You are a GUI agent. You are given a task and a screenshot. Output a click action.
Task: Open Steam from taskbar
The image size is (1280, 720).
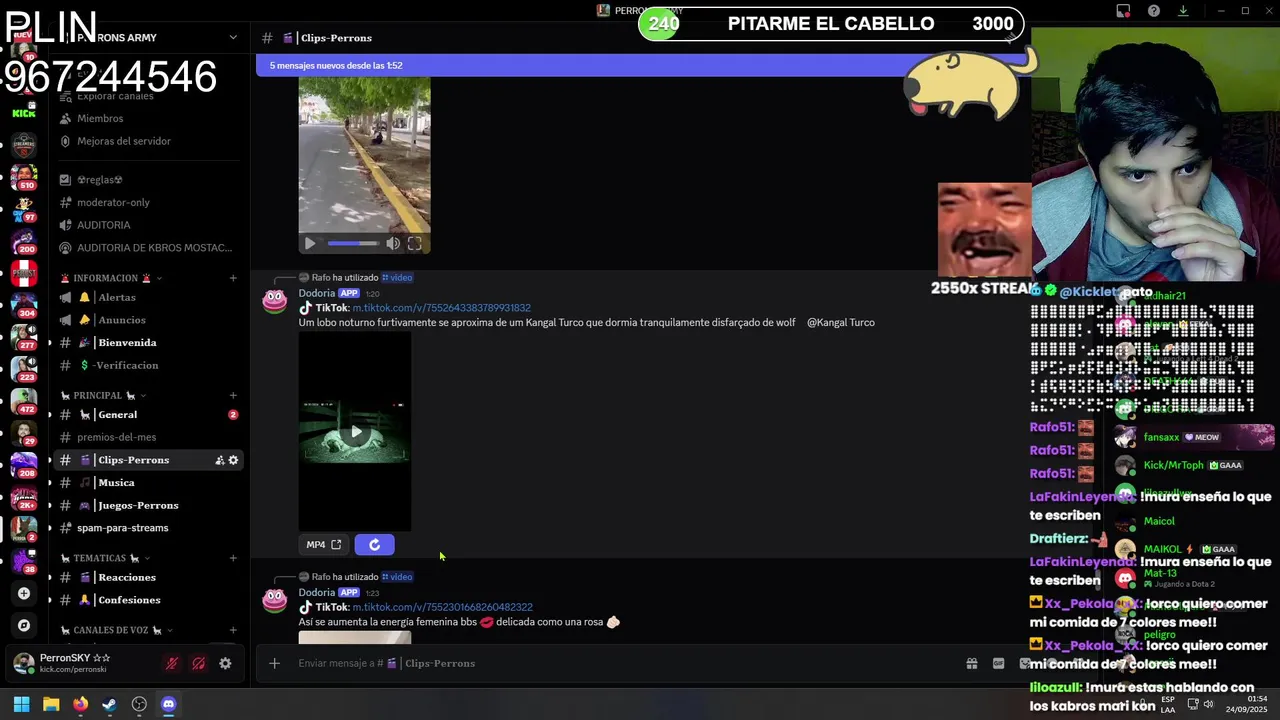pos(109,704)
